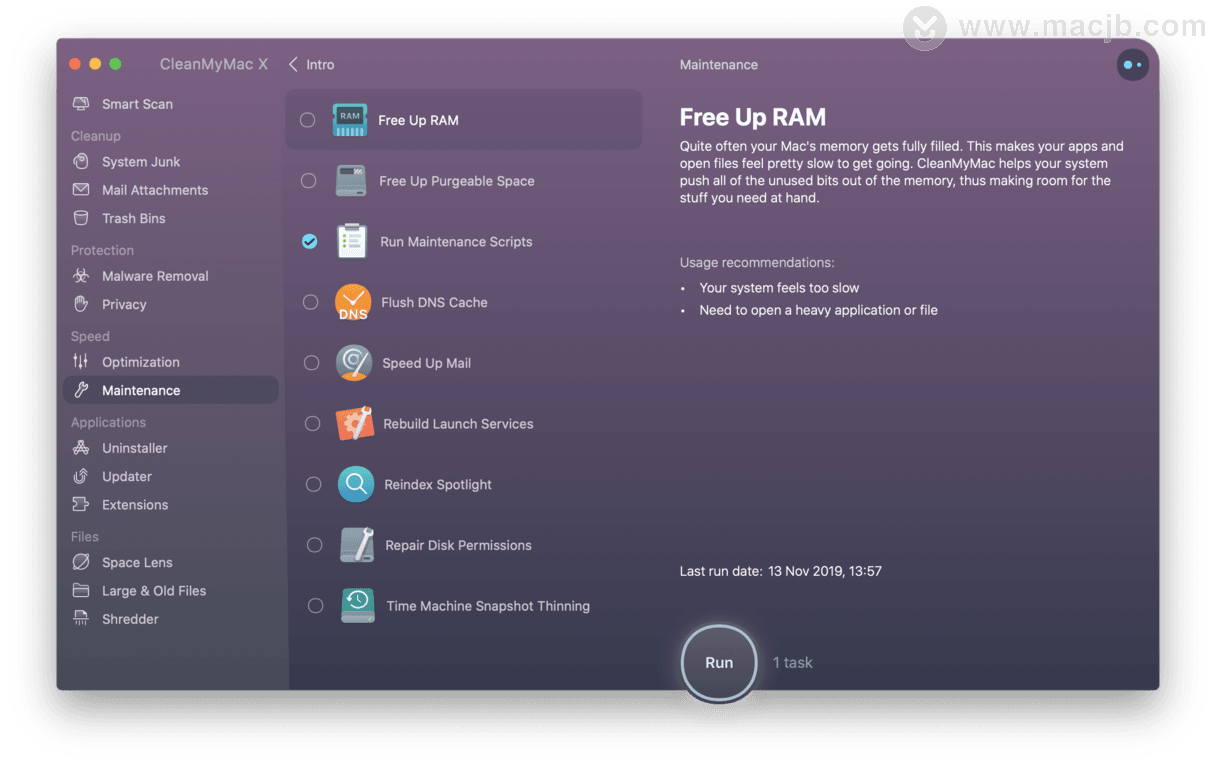Click the Free Up Purgeable Space label

tap(457, 181)
